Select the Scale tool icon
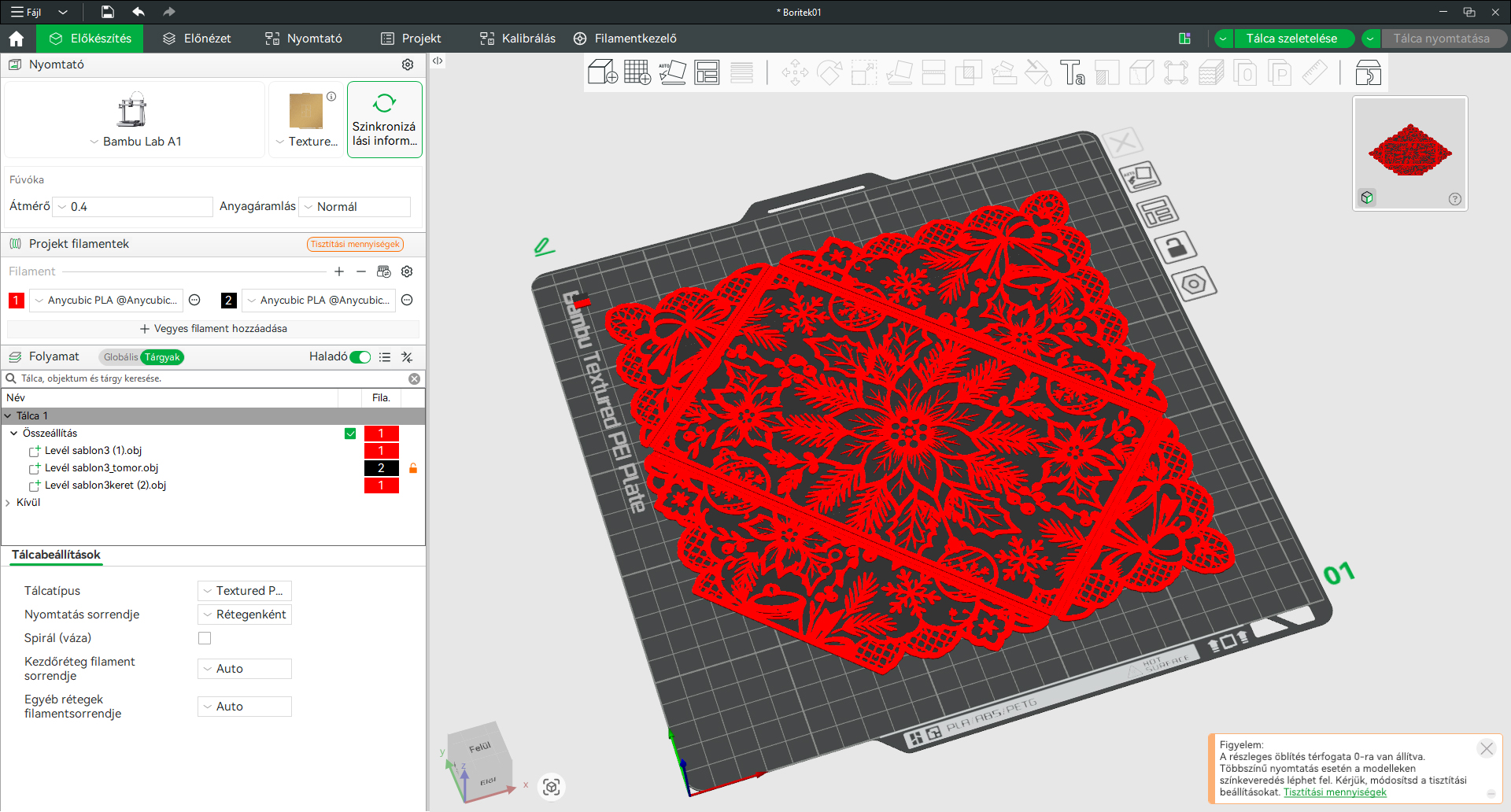1511x812 pixels. pos(864,73)
